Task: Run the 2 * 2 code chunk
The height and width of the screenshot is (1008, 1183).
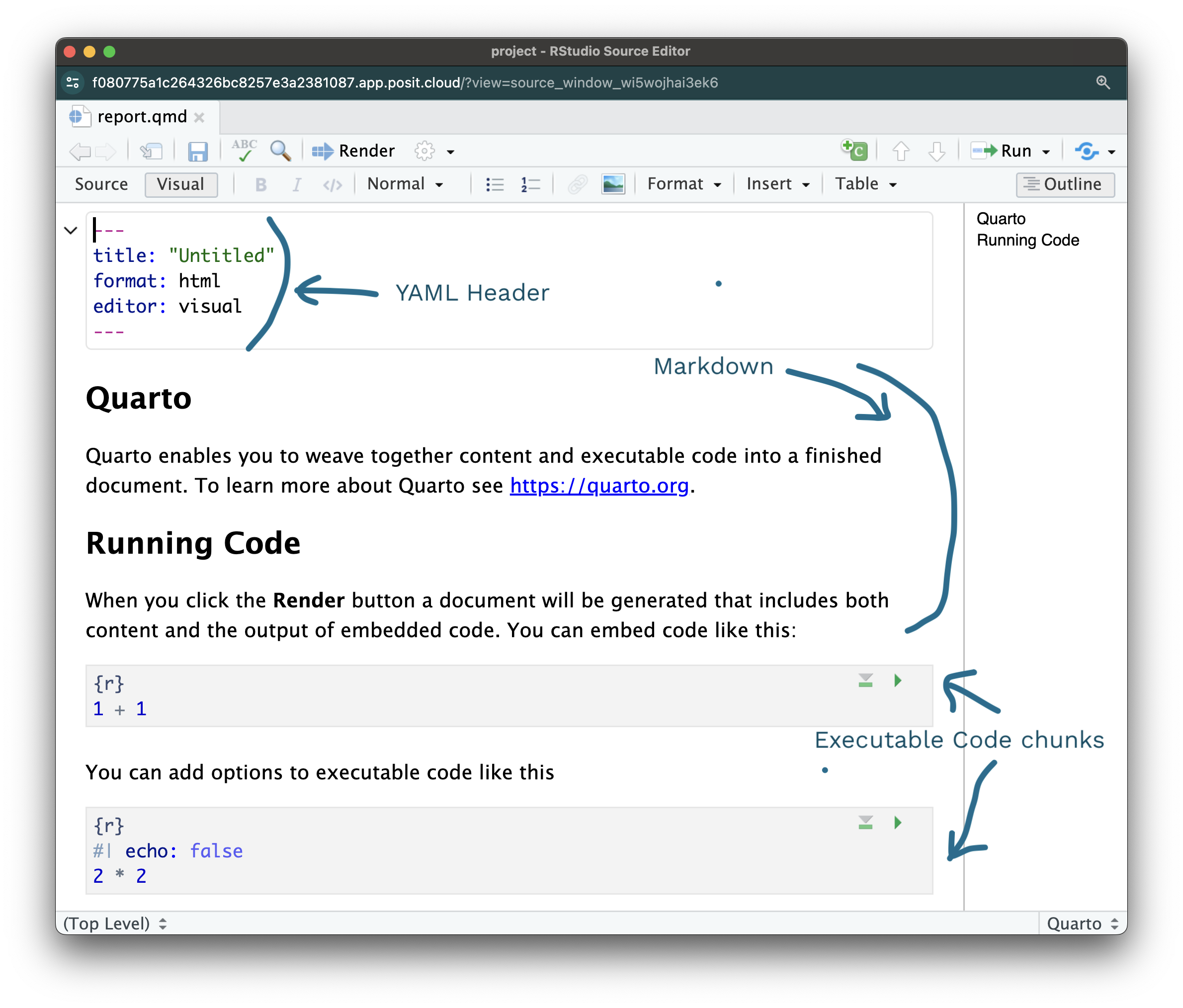Action: [898, 823]
